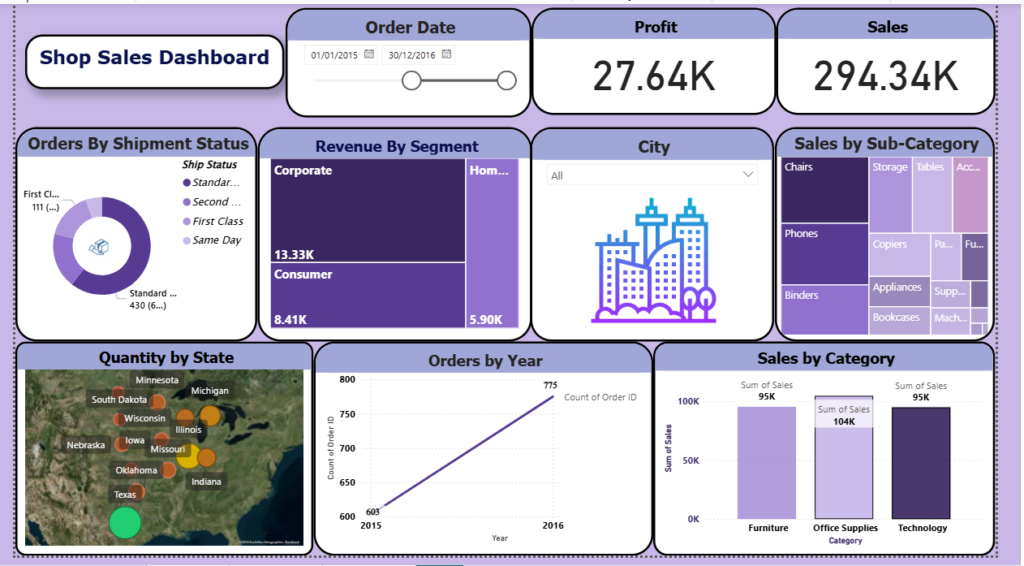
Task: Select Phones tile in sub-category treemap
Action: tap(825, 254)
